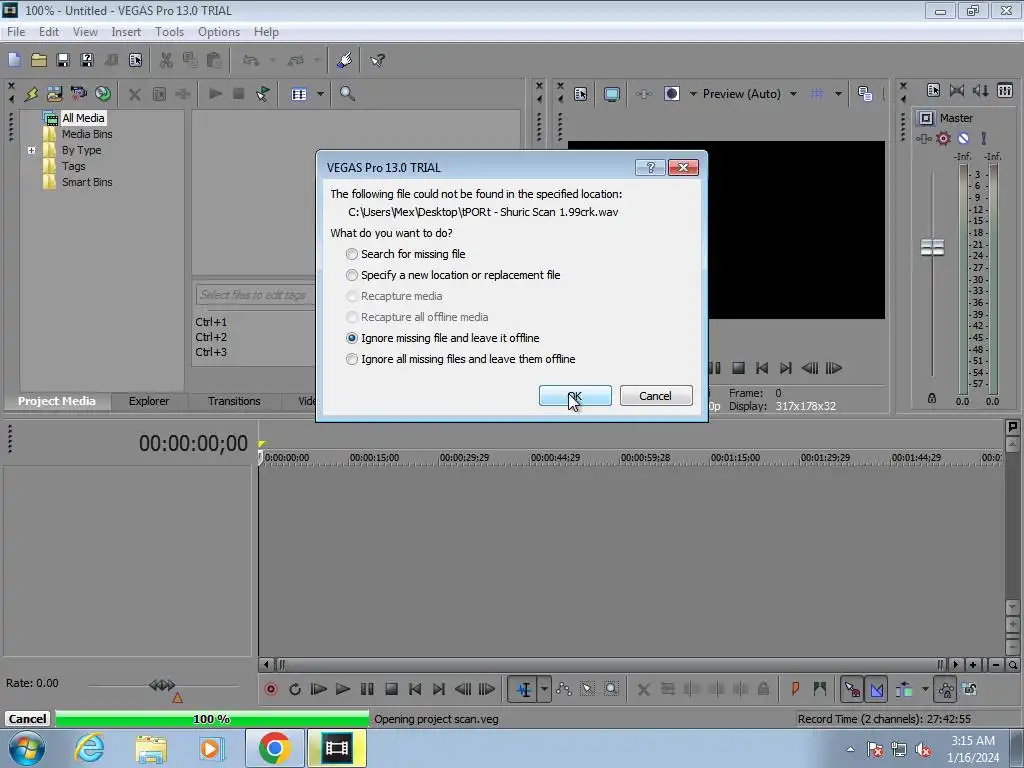Toggle Loop Playback in transport bar
The image size is (1024, 768).
pyautogui.click(x=295, y=689)
